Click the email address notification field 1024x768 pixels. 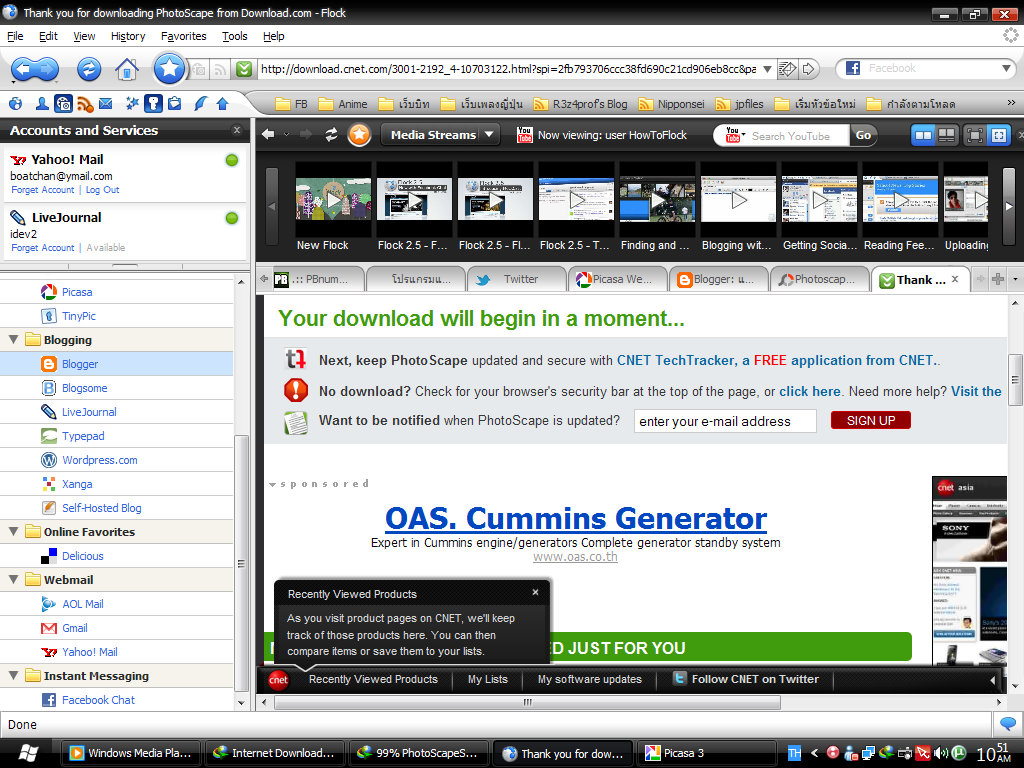click(x=725, y=421)
